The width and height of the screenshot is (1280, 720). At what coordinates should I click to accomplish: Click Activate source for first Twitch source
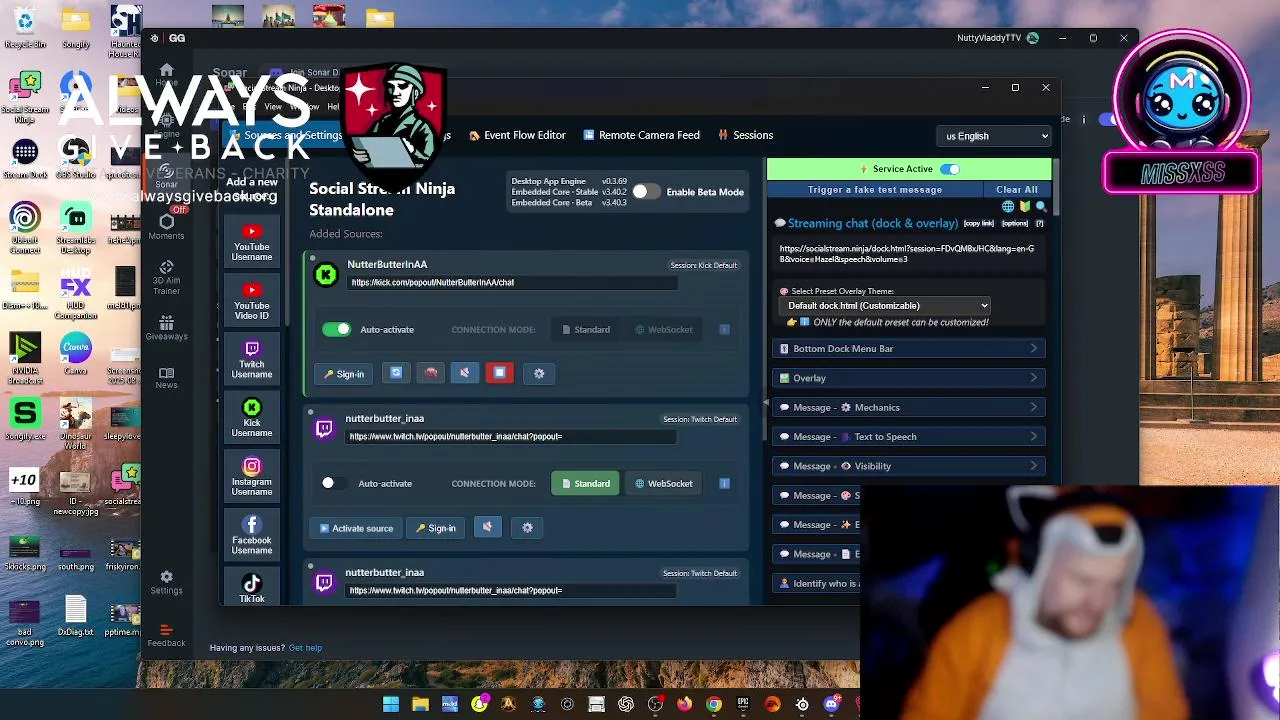tap(356, 528)
